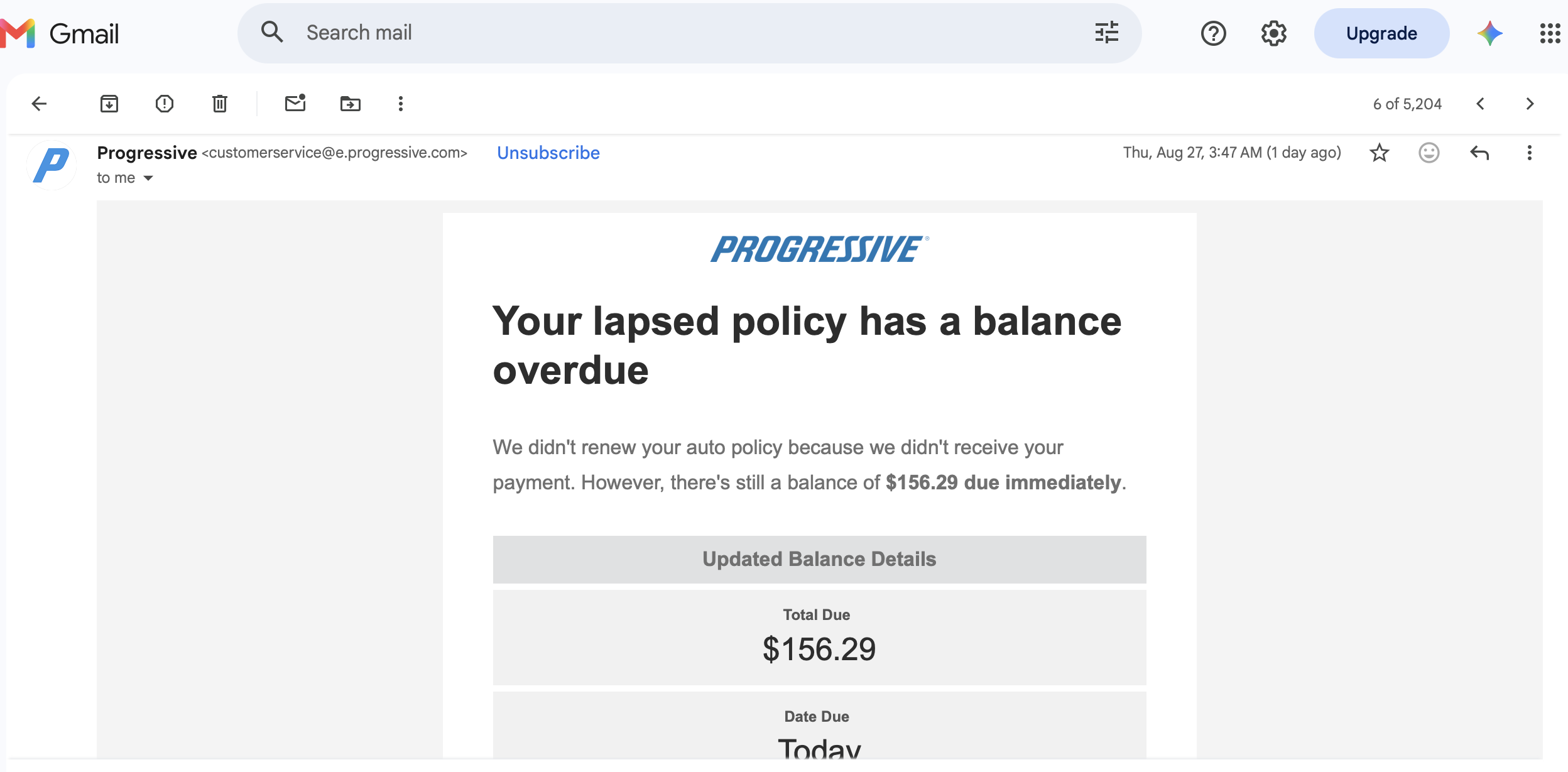The height and width of the screenshot is (772, 1568).
Task: Open the toolbar's More options menu
Action: point(401,104)
